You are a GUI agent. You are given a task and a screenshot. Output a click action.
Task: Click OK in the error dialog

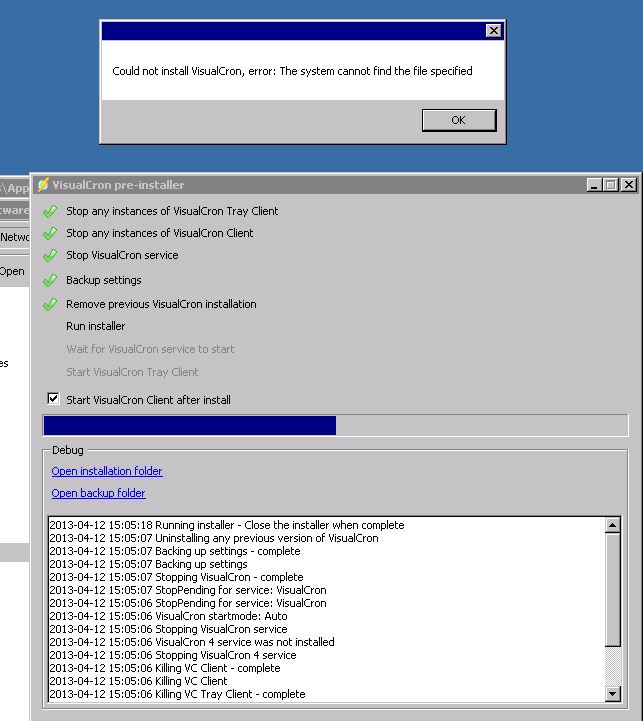(x=459, y=120)
